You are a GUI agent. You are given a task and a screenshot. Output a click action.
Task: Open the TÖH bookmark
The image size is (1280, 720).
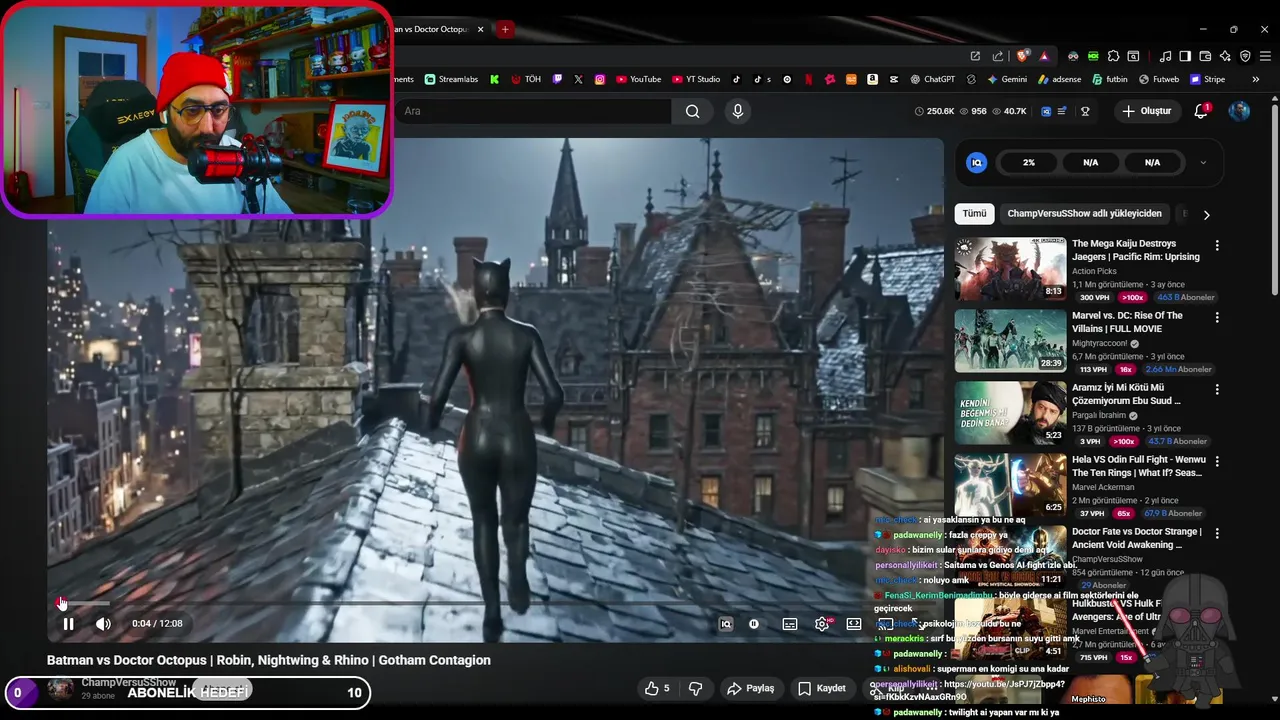(x=526, y=79)
